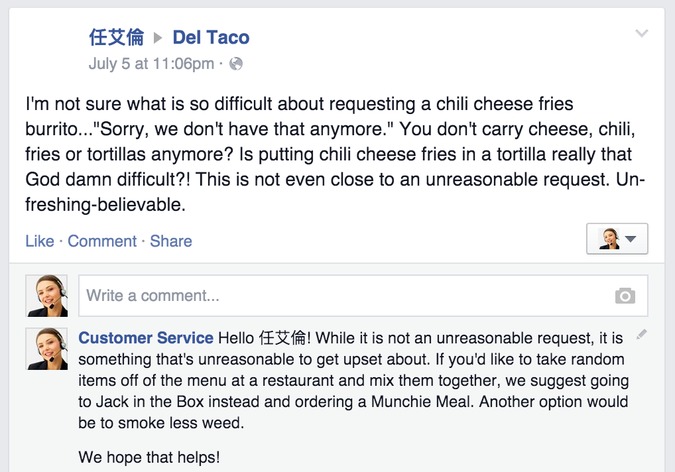Focus the Write a comment field

pyautogui.click(x=363, y=296)
